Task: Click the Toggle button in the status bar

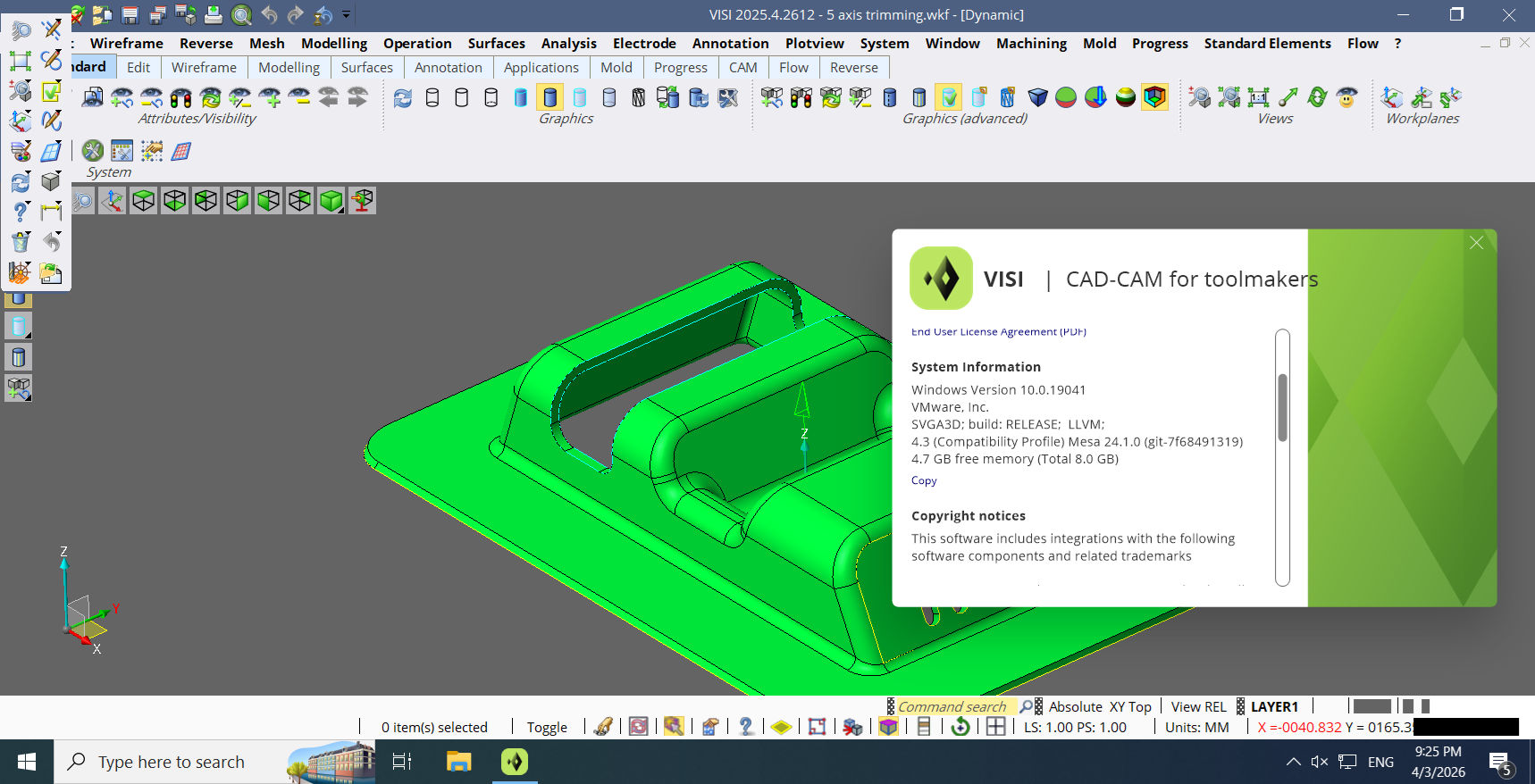Action: [x=547, y=727]
